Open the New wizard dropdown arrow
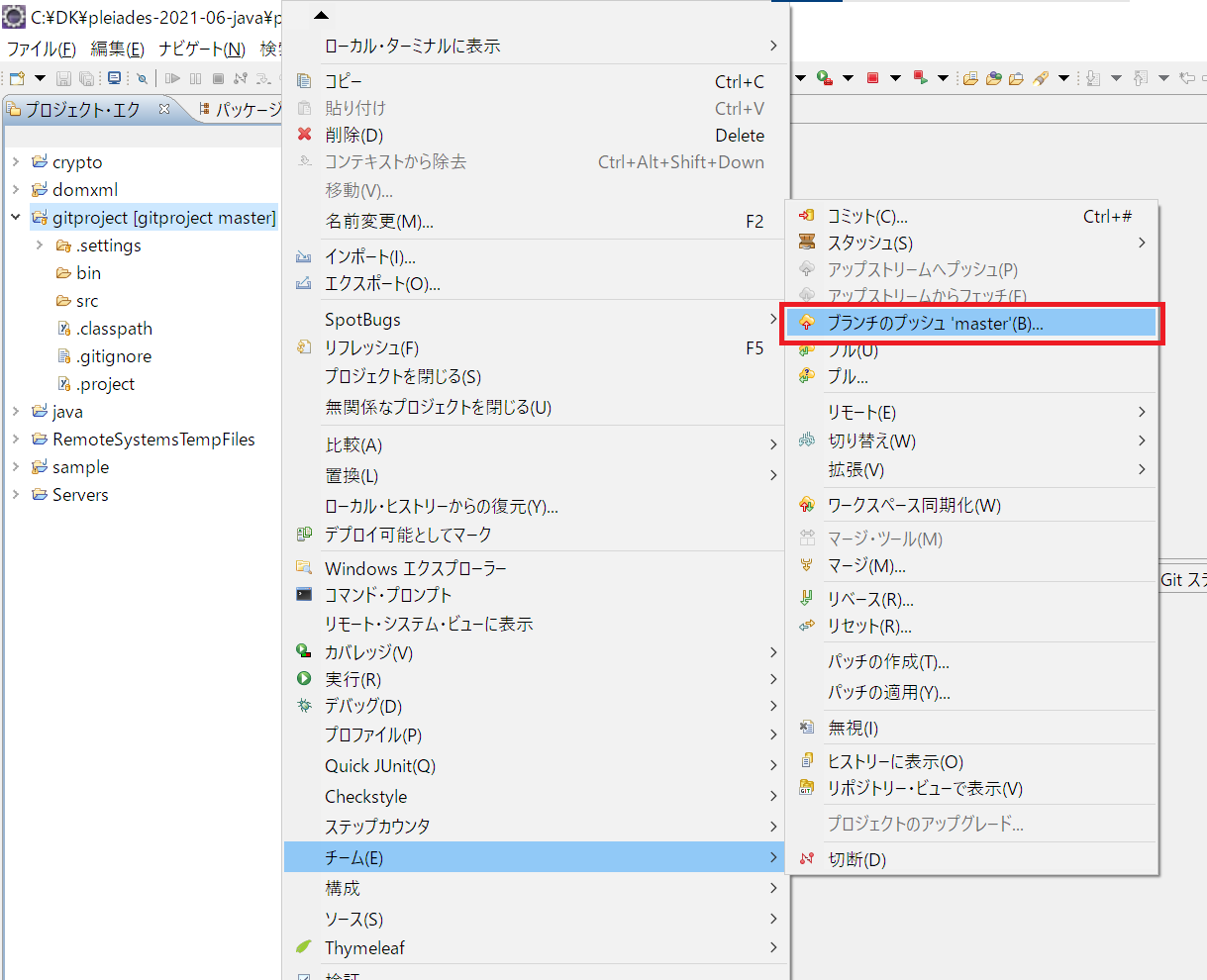This screenshot has height=980, width=1207. pyautogui.click(x=40, y=78)
